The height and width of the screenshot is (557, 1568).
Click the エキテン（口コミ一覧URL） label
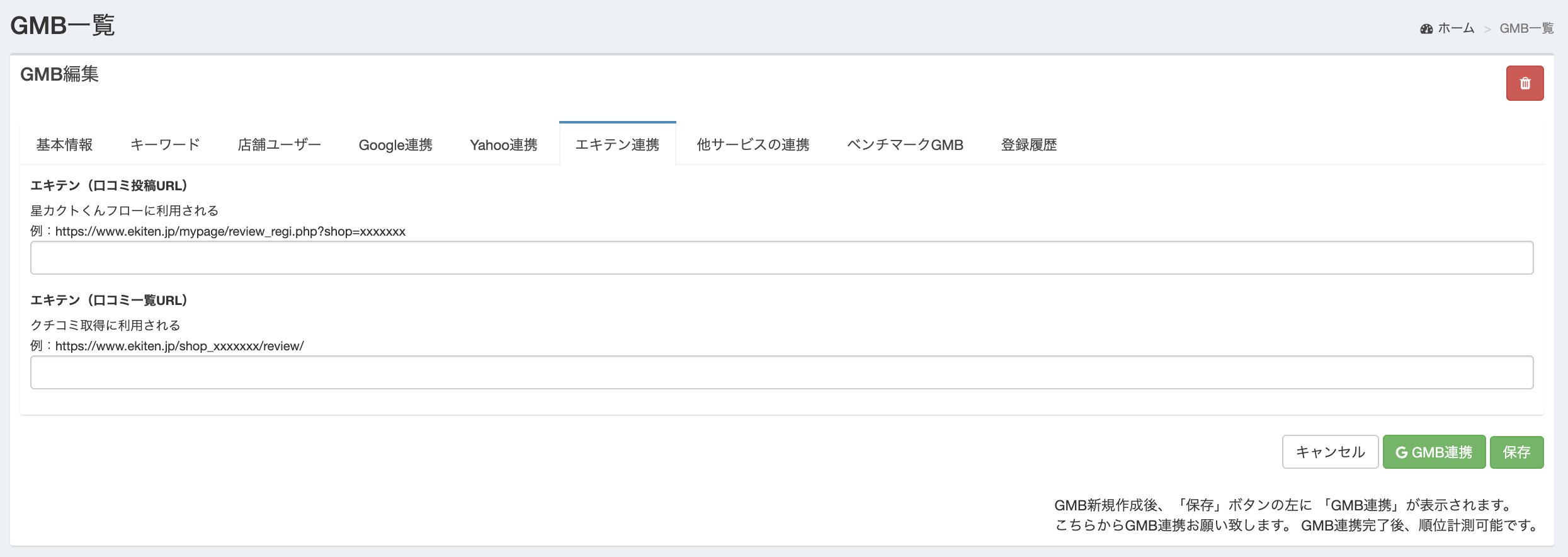pos(109,301)
